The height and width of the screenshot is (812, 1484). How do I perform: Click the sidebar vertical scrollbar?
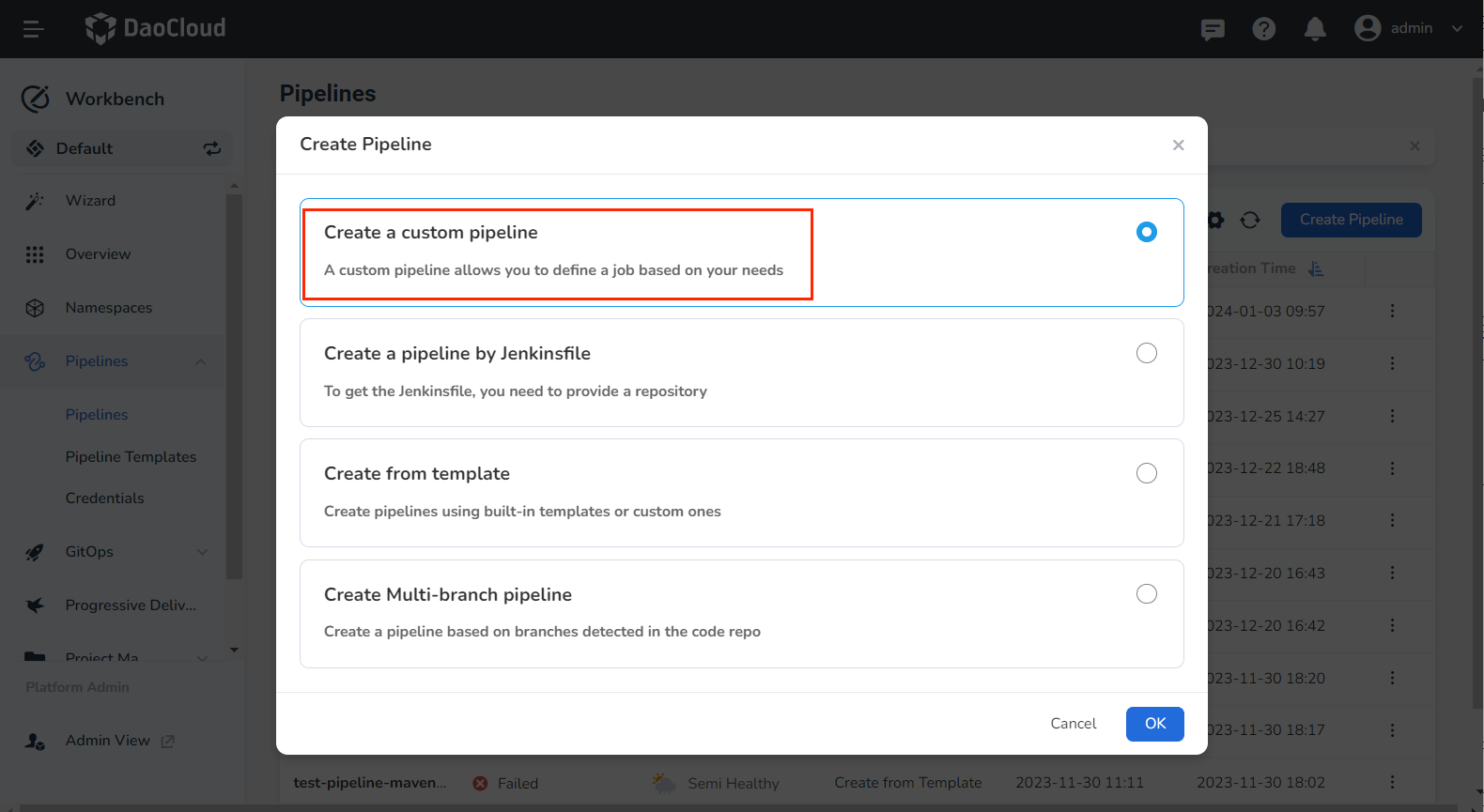[235, 385]
